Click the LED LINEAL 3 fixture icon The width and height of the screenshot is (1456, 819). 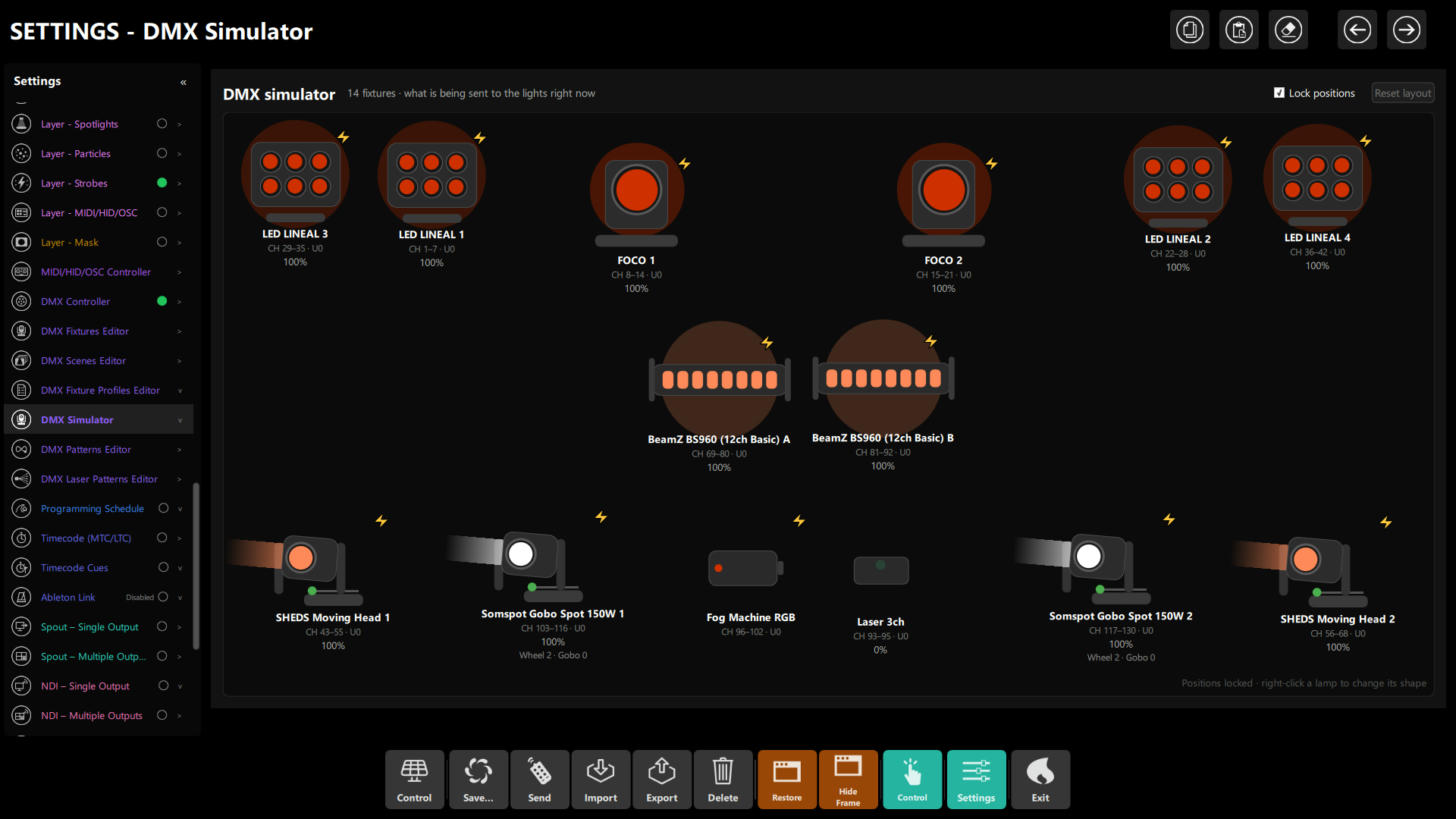click(x=295, y=173)
